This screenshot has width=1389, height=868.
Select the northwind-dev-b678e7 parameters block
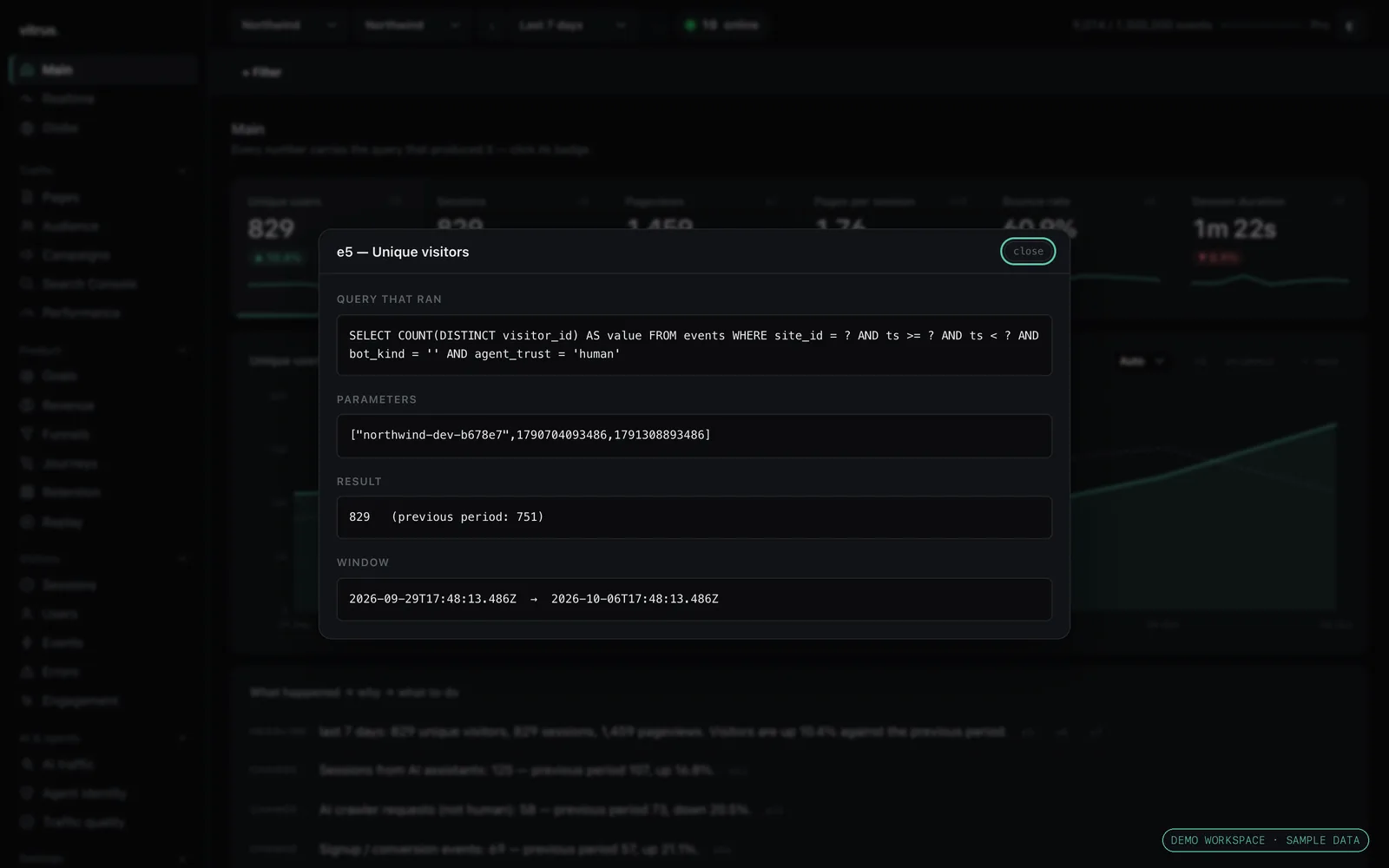pos(694,436)
